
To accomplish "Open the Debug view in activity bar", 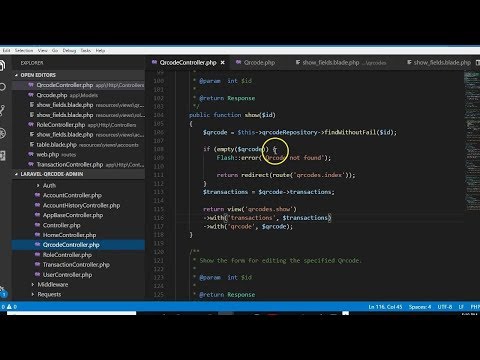I will pyautogui.click(x=3, y=133).
